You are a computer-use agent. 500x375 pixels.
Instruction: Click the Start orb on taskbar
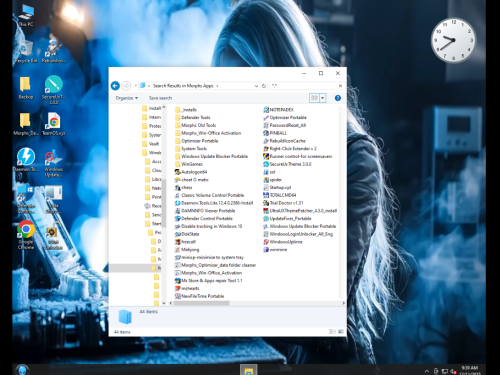pos(22,370)
